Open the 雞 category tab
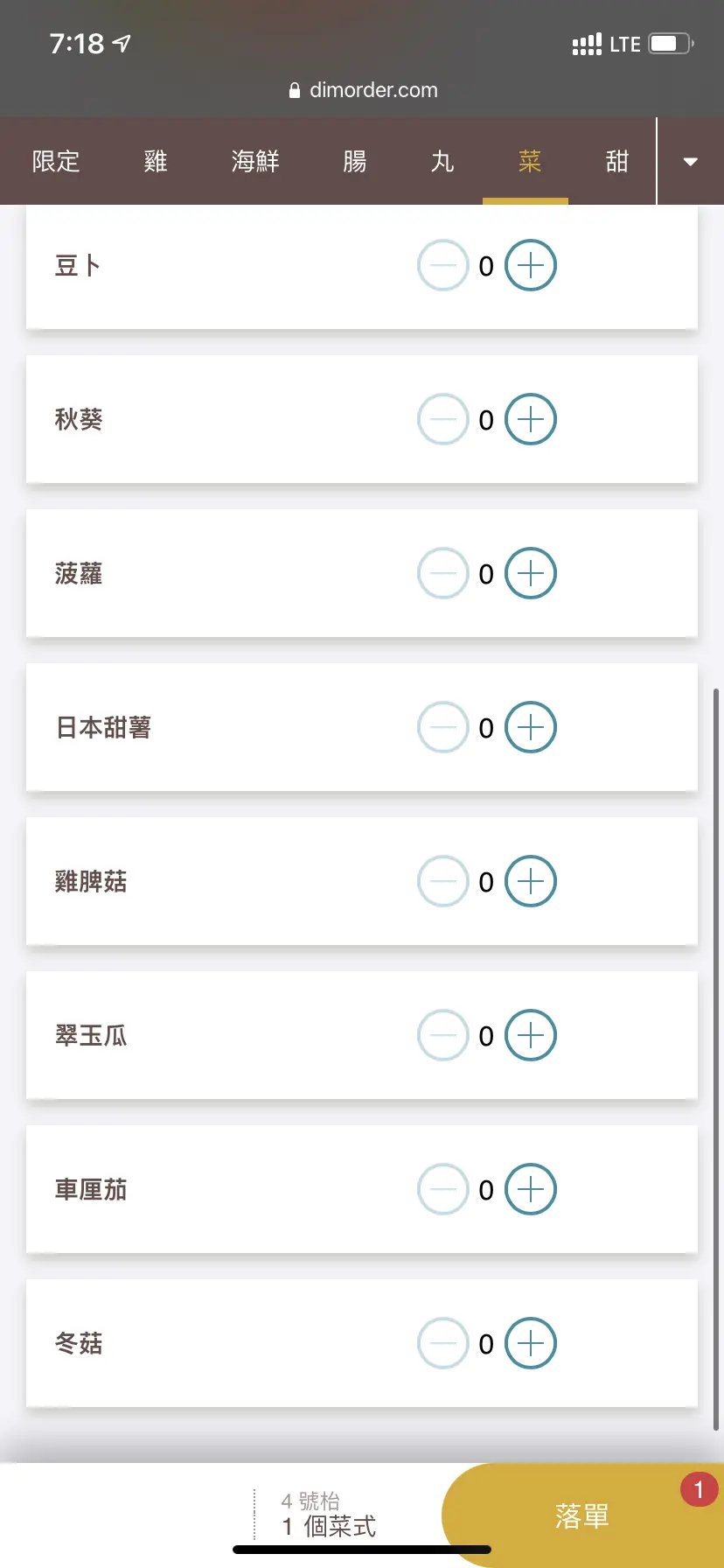 point(156,162)
